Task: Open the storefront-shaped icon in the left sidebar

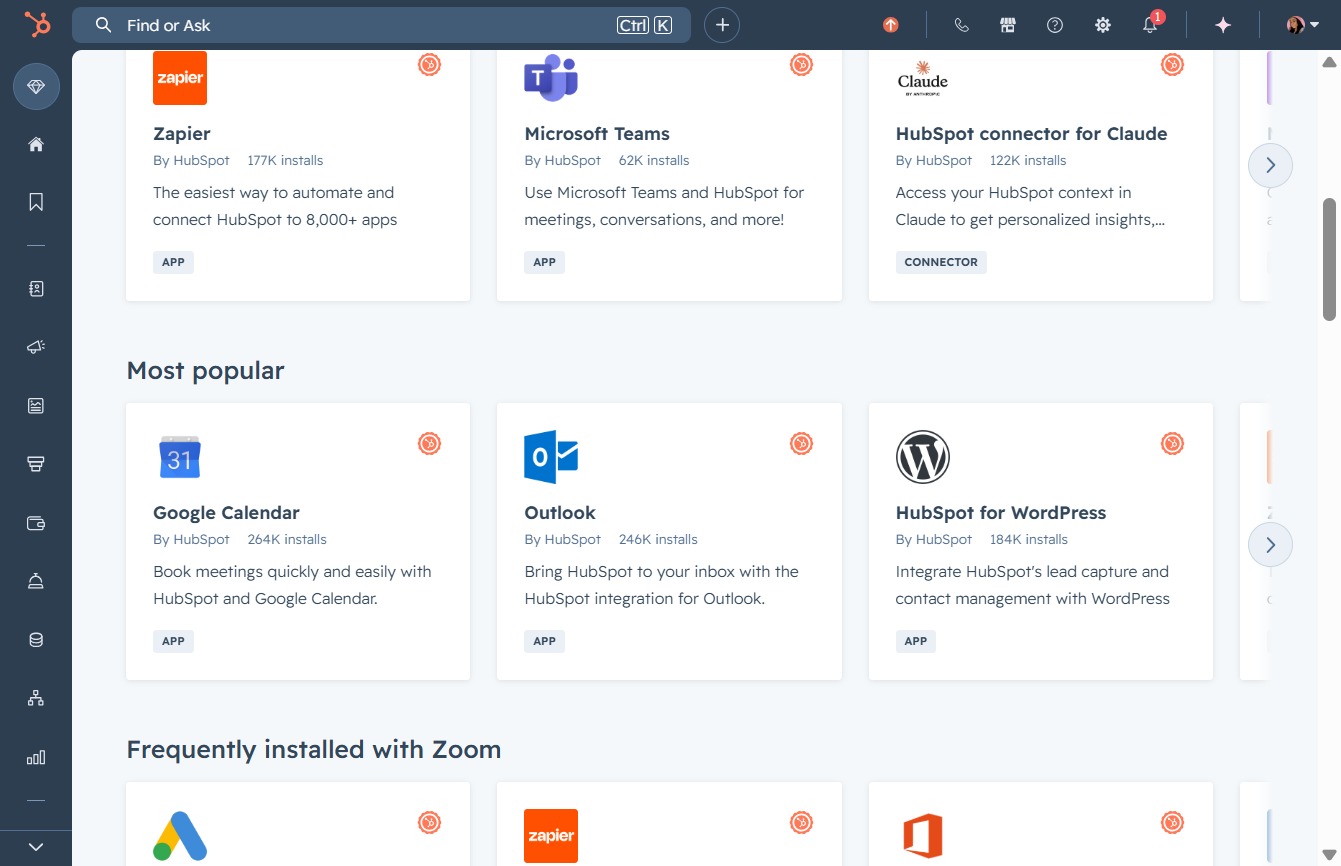Action: tap(36, 464)
